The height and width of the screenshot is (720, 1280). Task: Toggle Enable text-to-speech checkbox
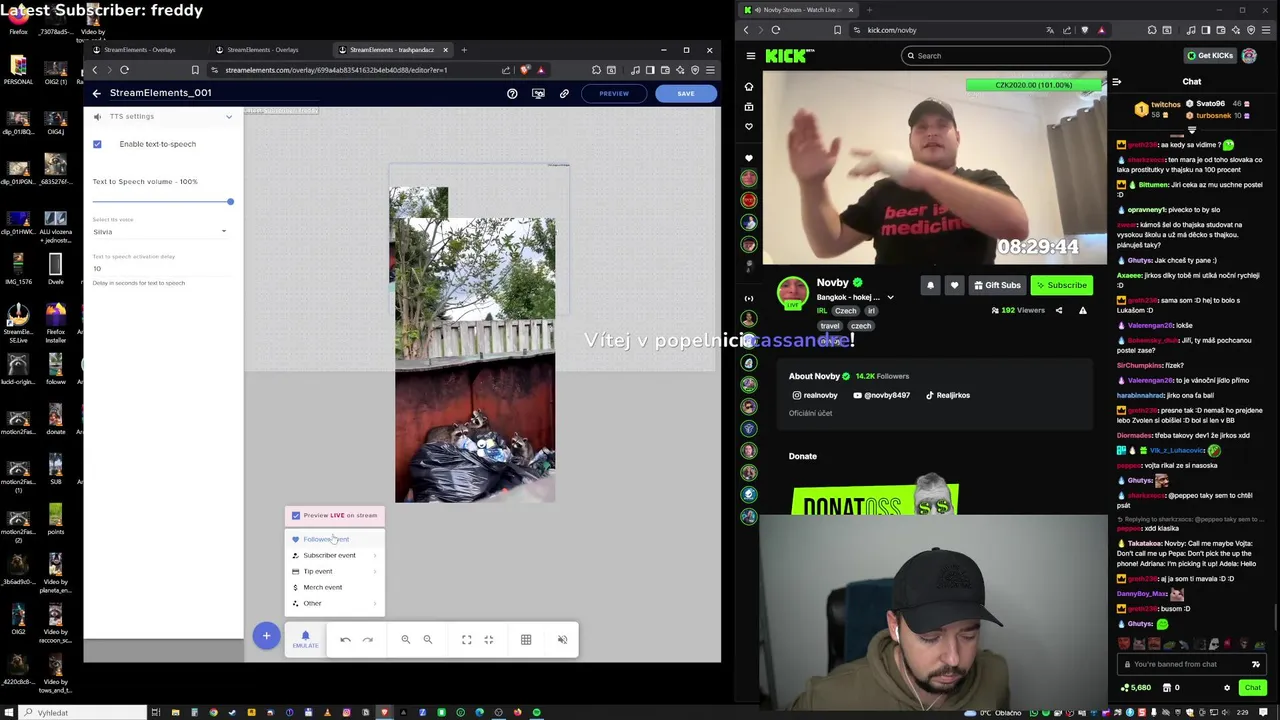pyautogui.click(x=97, y=144)
